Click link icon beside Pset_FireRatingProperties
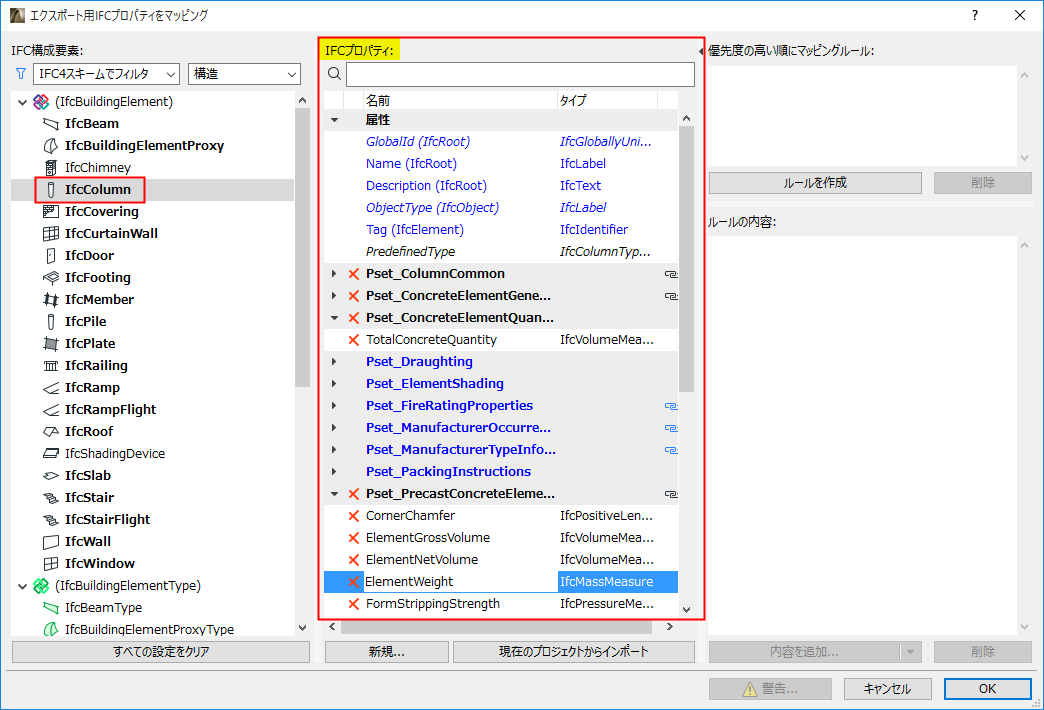The width and height of the screenshot is (1044, 710). point(671,406)
